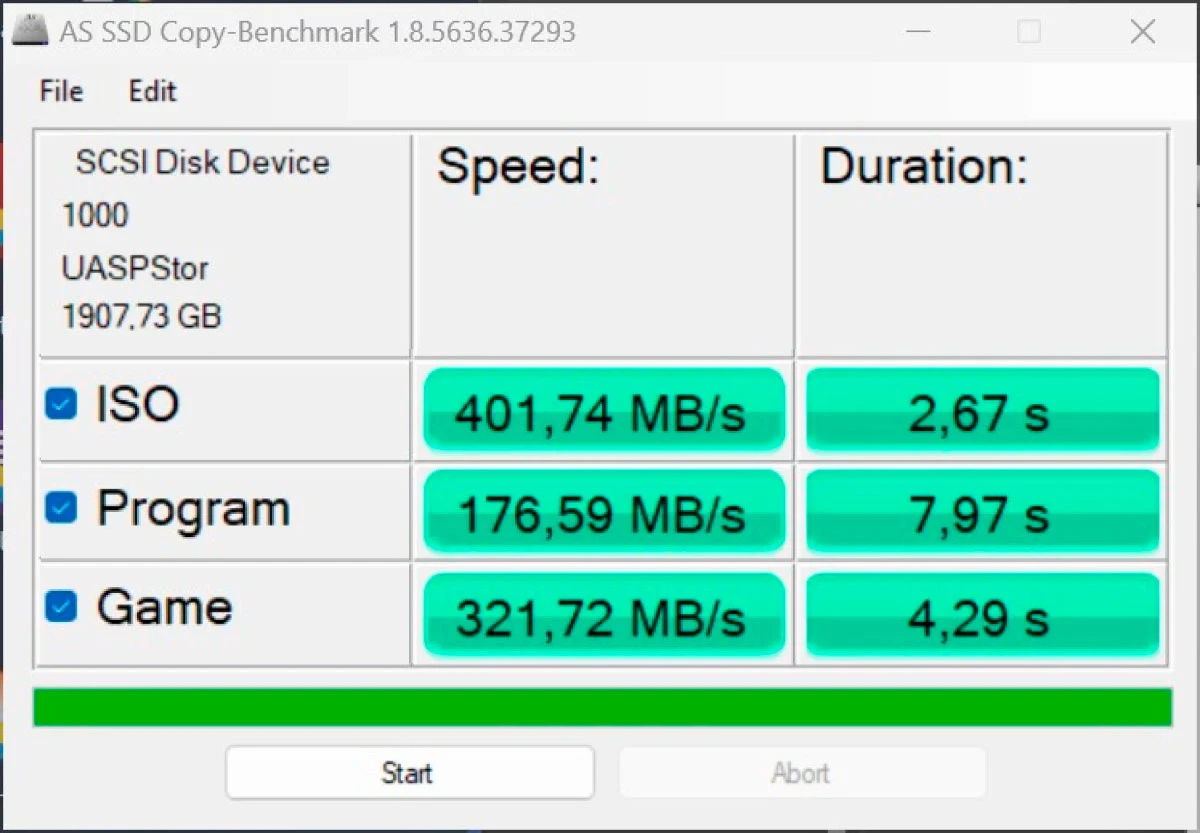Select the ISO speed result 401,74 MB/s
The width and height of the screenshot is (1200, 833).
tap(604, 410)
